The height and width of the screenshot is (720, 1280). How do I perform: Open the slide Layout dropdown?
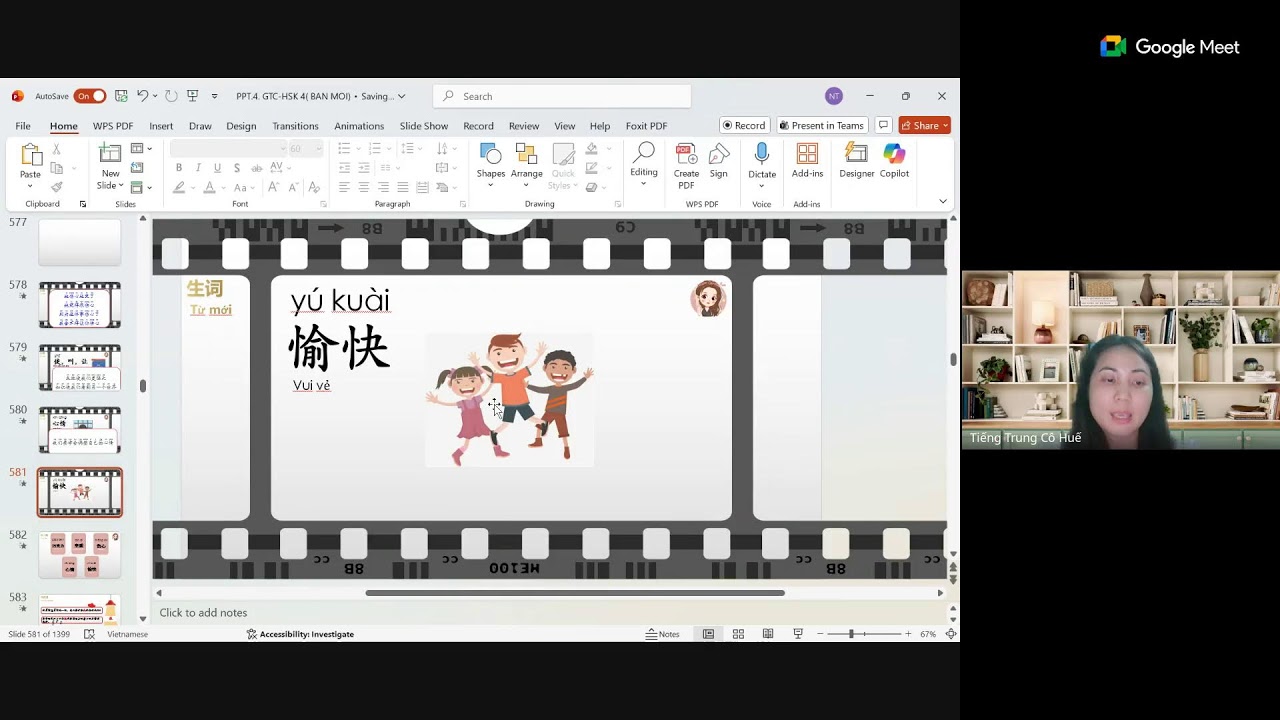pos(141,149)
